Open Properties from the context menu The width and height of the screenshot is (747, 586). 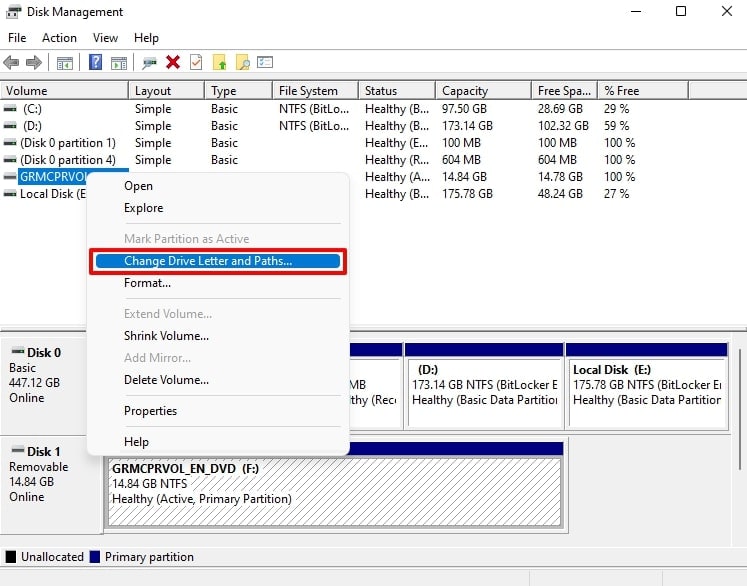(x=218, y=411)
